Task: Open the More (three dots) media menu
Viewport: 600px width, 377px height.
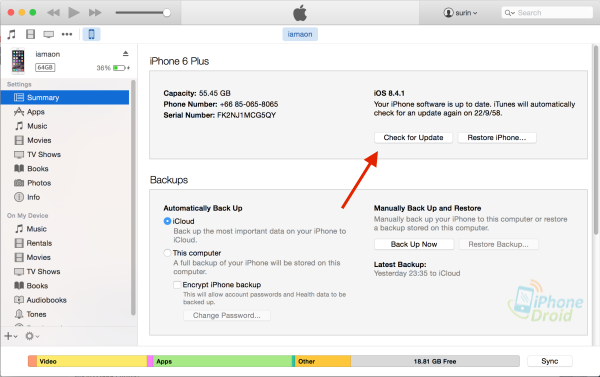Action: 67,34
